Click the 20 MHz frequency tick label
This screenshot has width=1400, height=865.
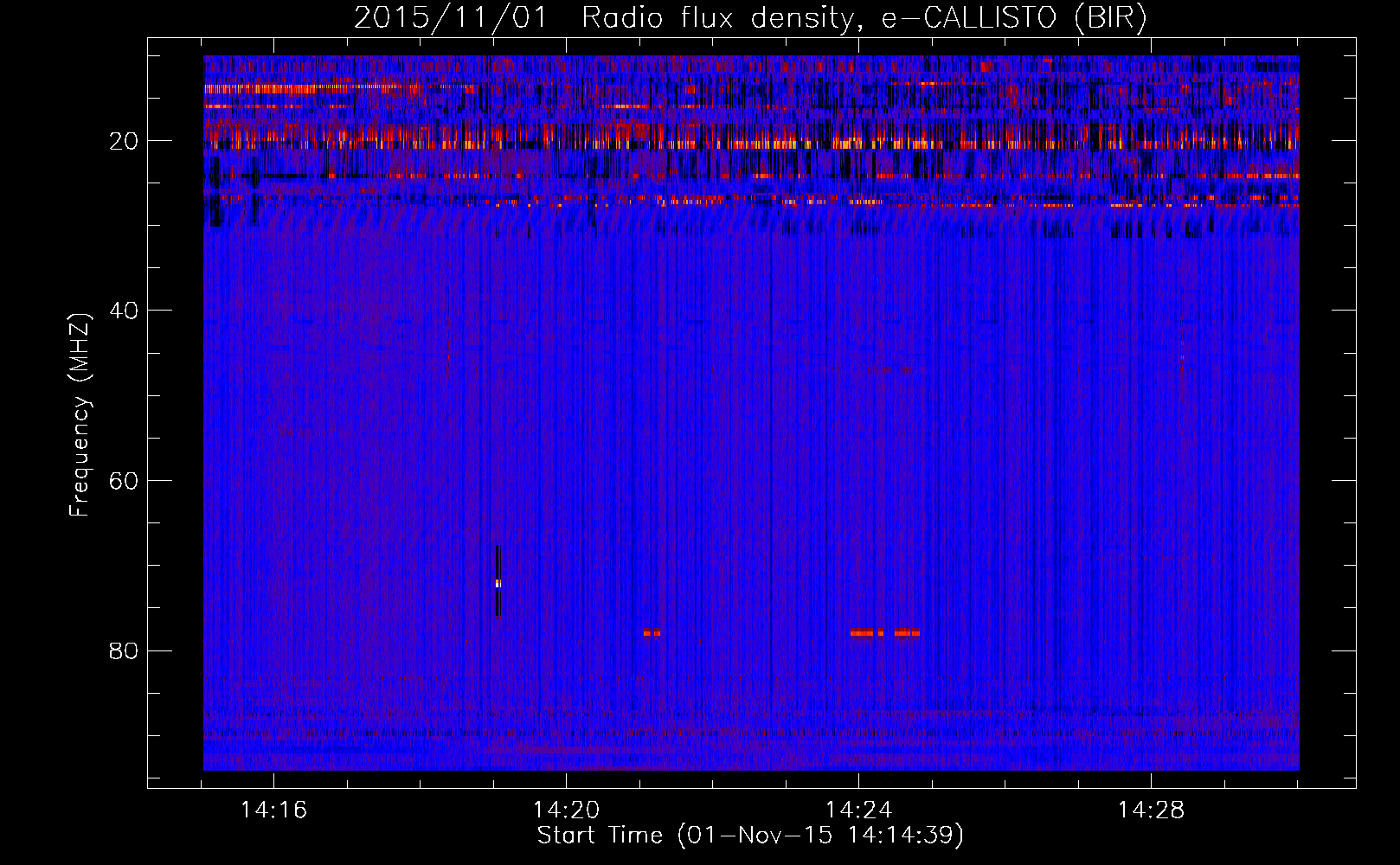pyautogui.click(x=124, y=141)
